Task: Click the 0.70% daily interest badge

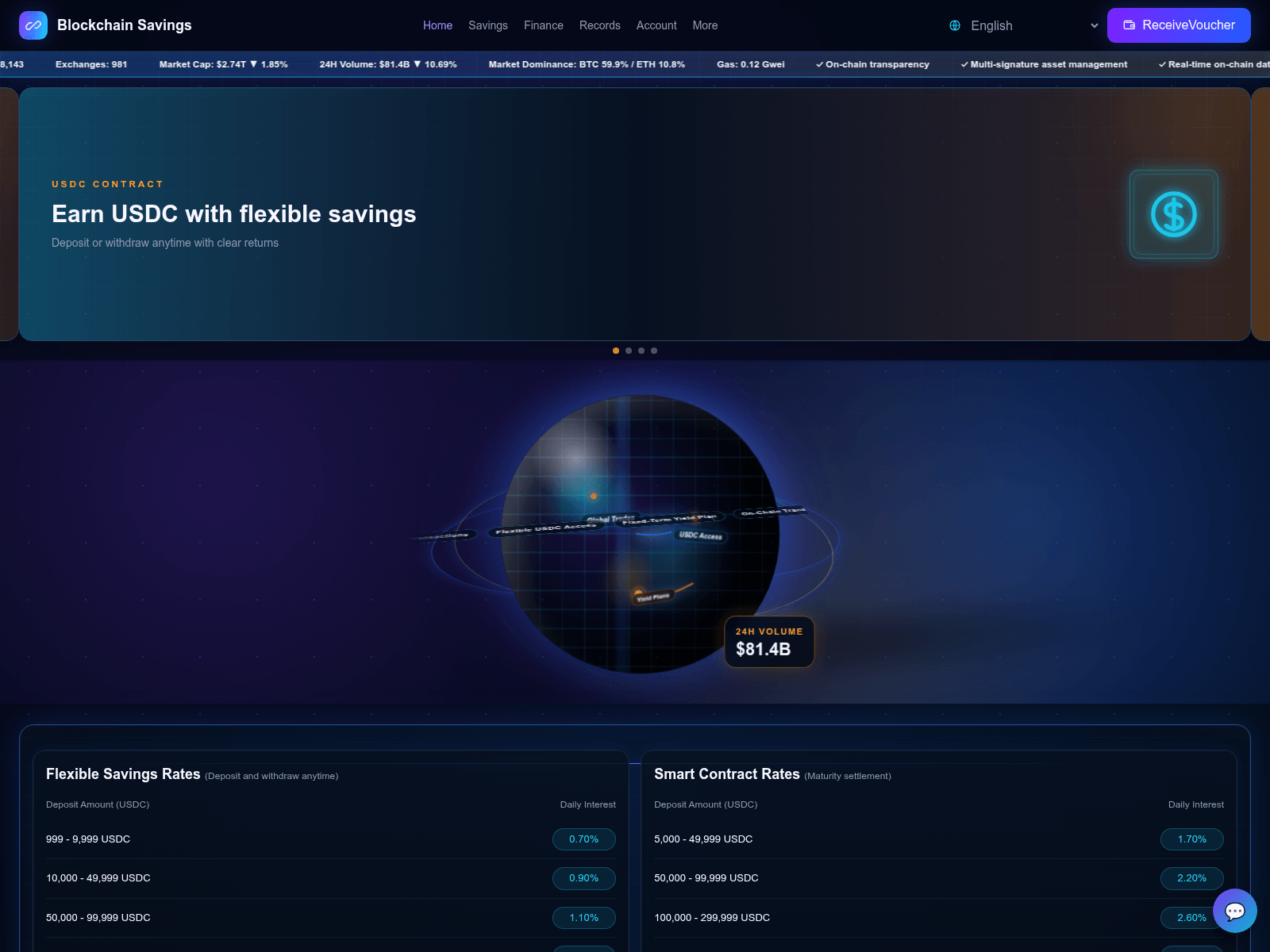Action: [x=584, y=839]
